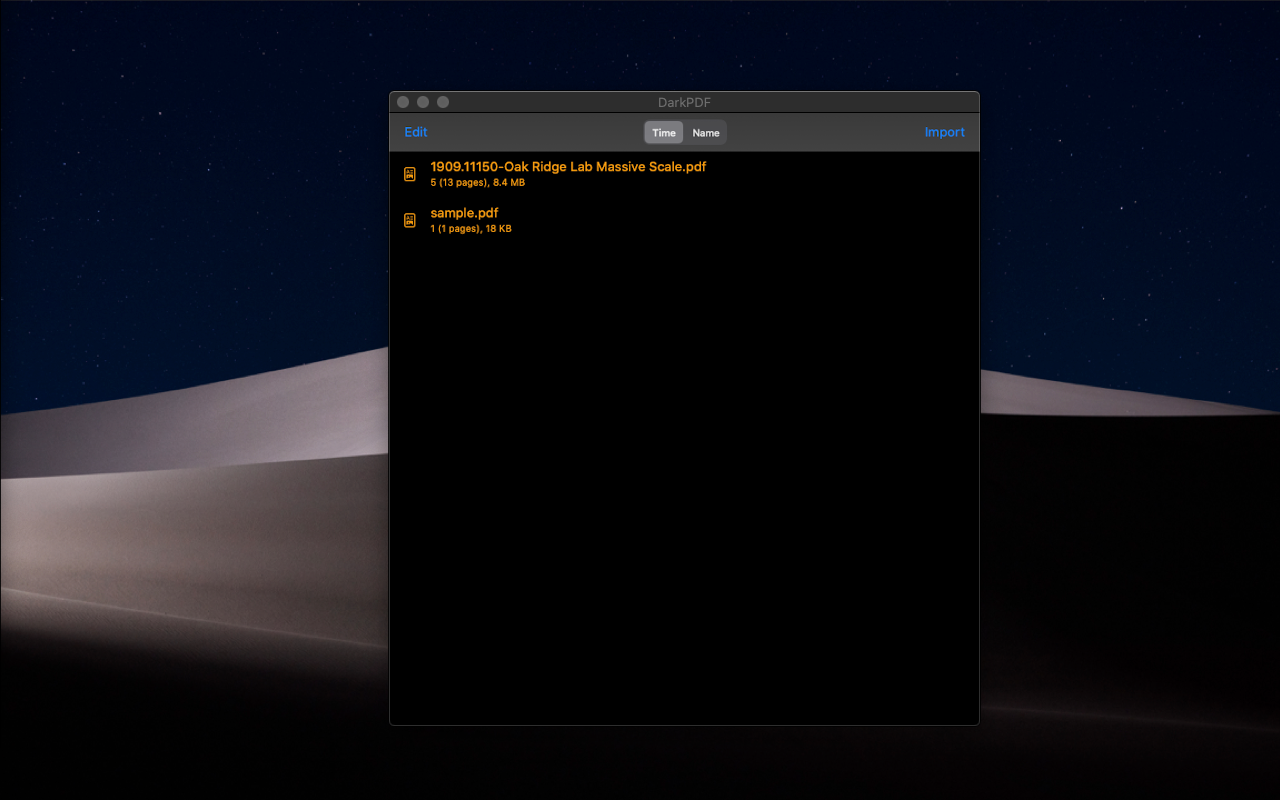
Task: Click the PDF icon beside sample.pdf
Action: pos(409,220)
